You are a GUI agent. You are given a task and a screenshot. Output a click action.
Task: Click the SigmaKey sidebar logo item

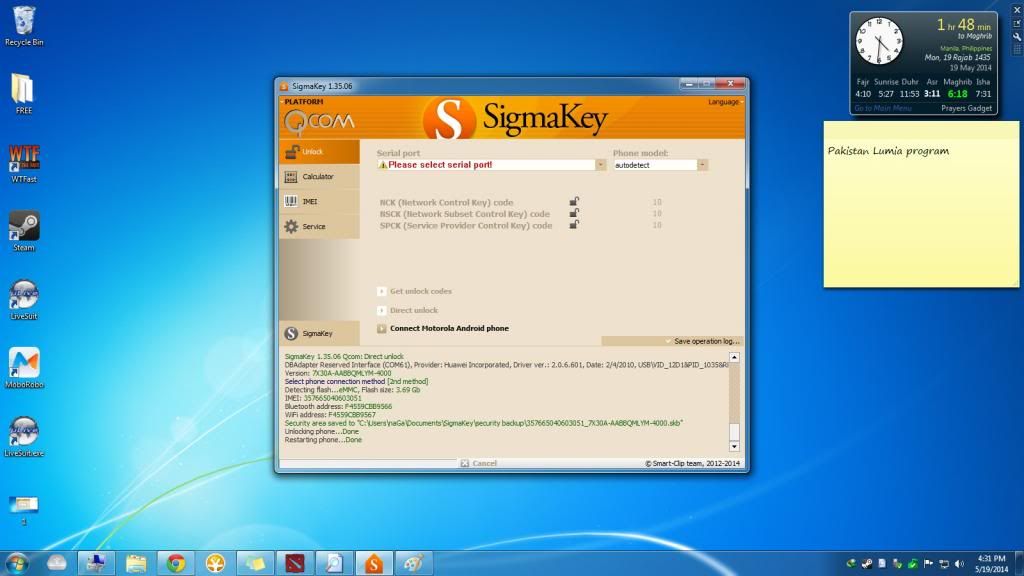pos(318,333)
